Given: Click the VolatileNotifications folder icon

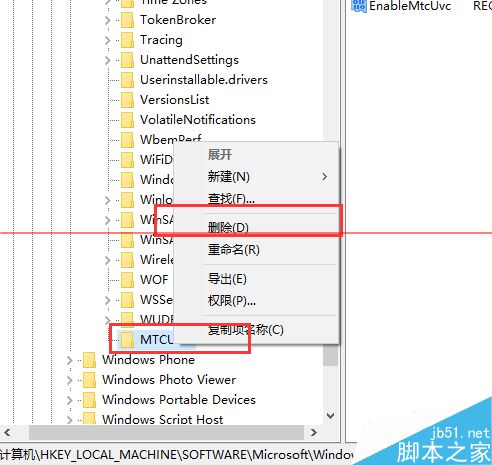Looking at the screenshot, I should point(127,120).
